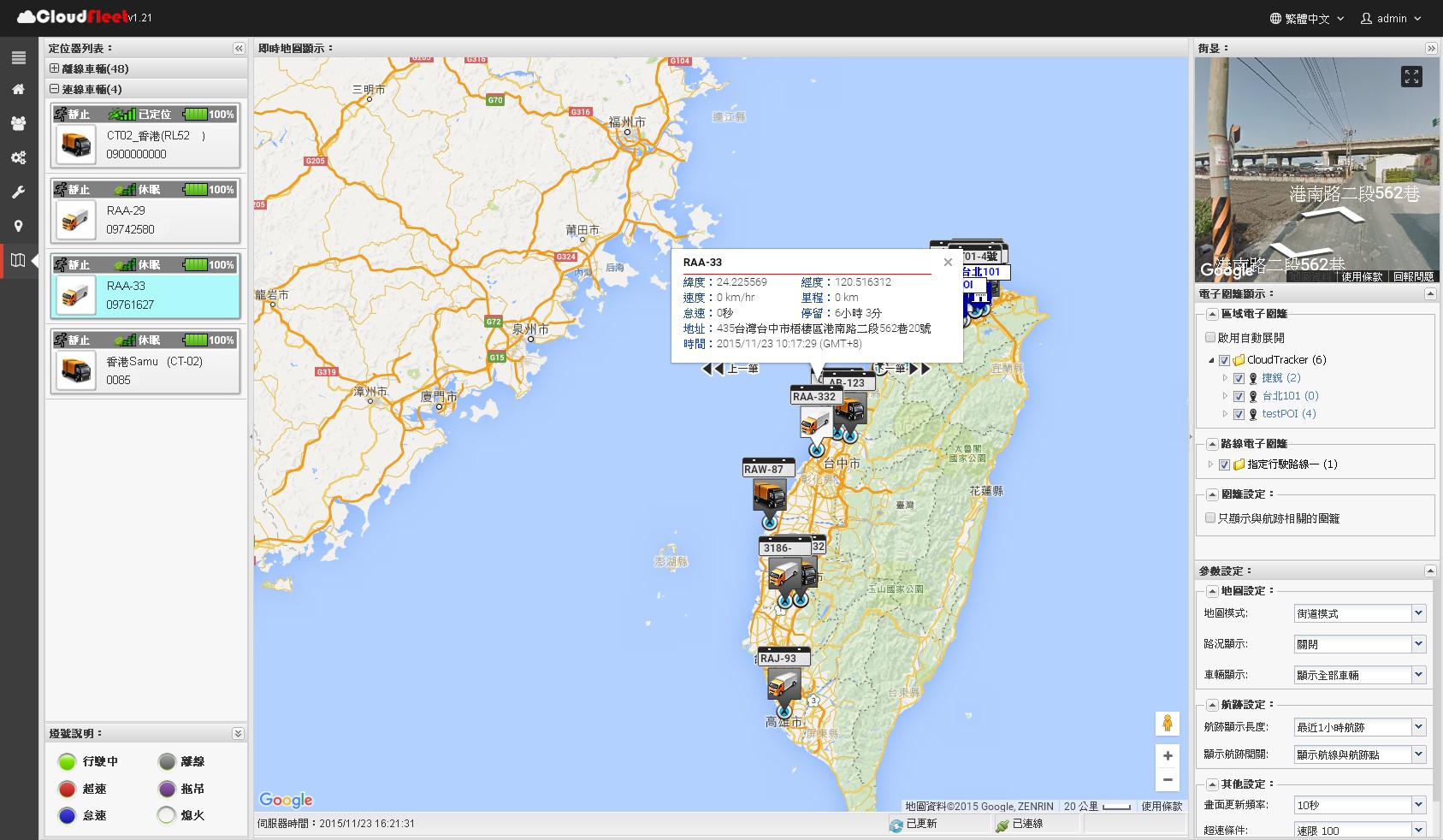Click the connected status icon
The image size is (1443, 840).
point(1002,825)
